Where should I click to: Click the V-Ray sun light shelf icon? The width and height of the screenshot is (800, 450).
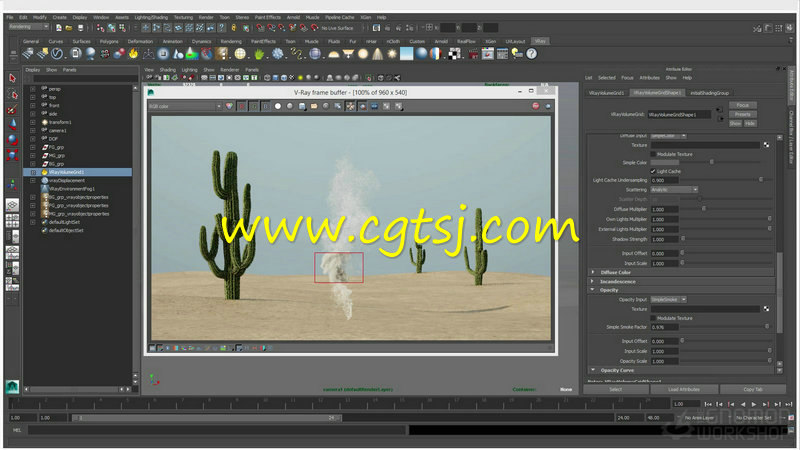[392, 54]
